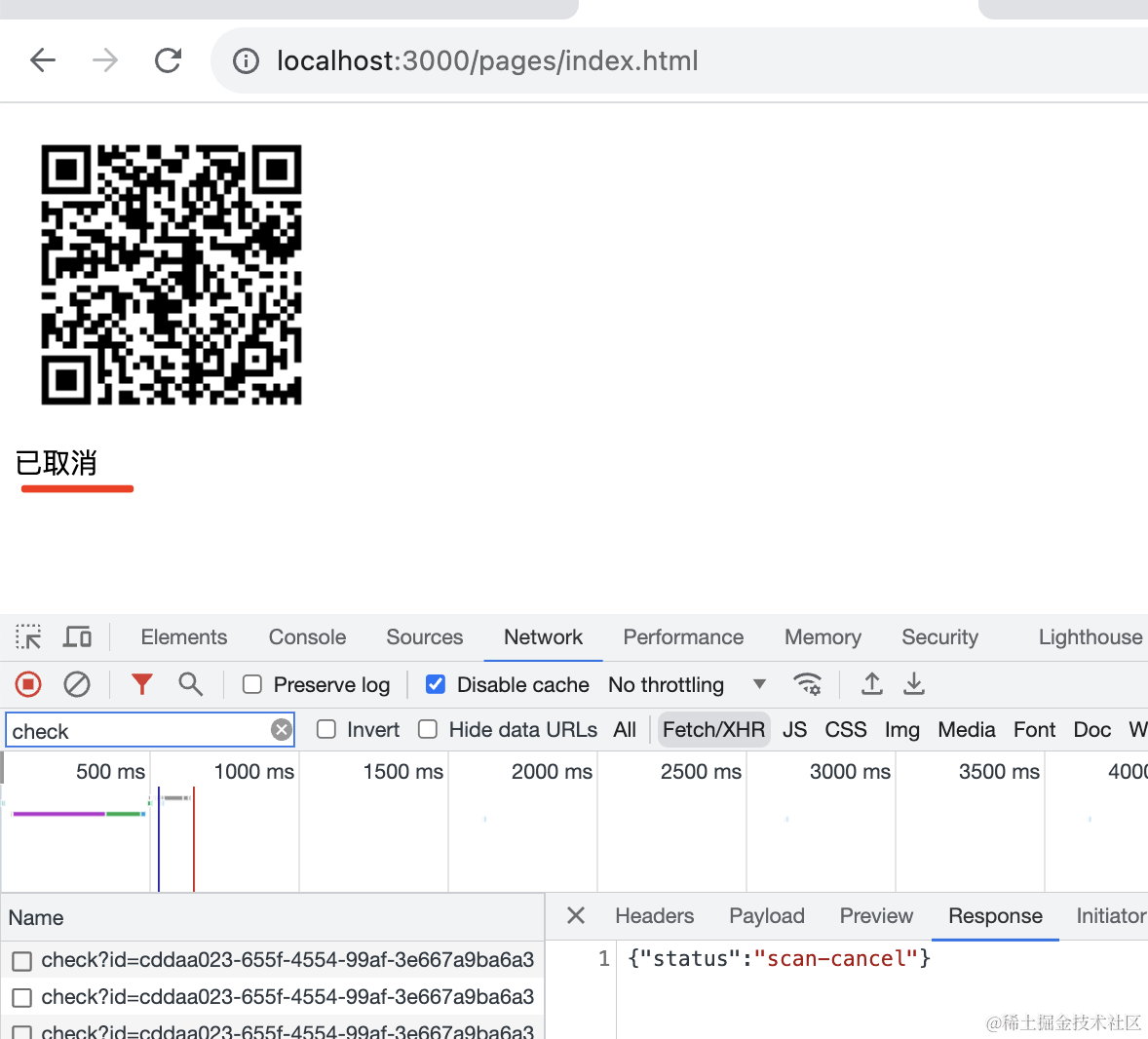Reload the page with refresh icon
Screen dimensions: 1148x1039
(x=169, y=60)
